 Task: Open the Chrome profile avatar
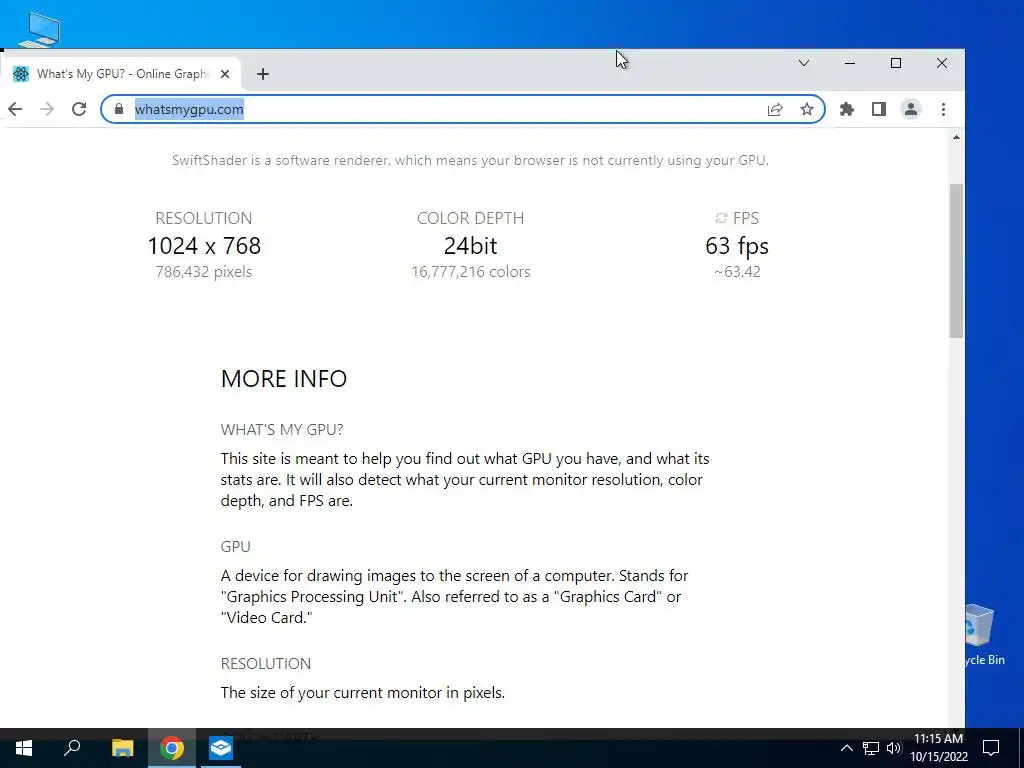911,109
